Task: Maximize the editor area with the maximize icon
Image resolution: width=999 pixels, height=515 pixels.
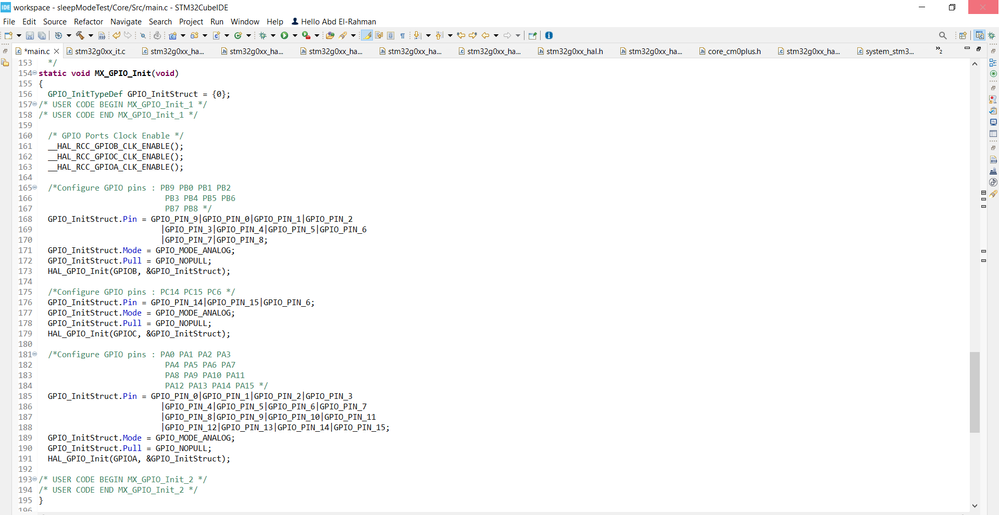Action: tap(979, 49)
